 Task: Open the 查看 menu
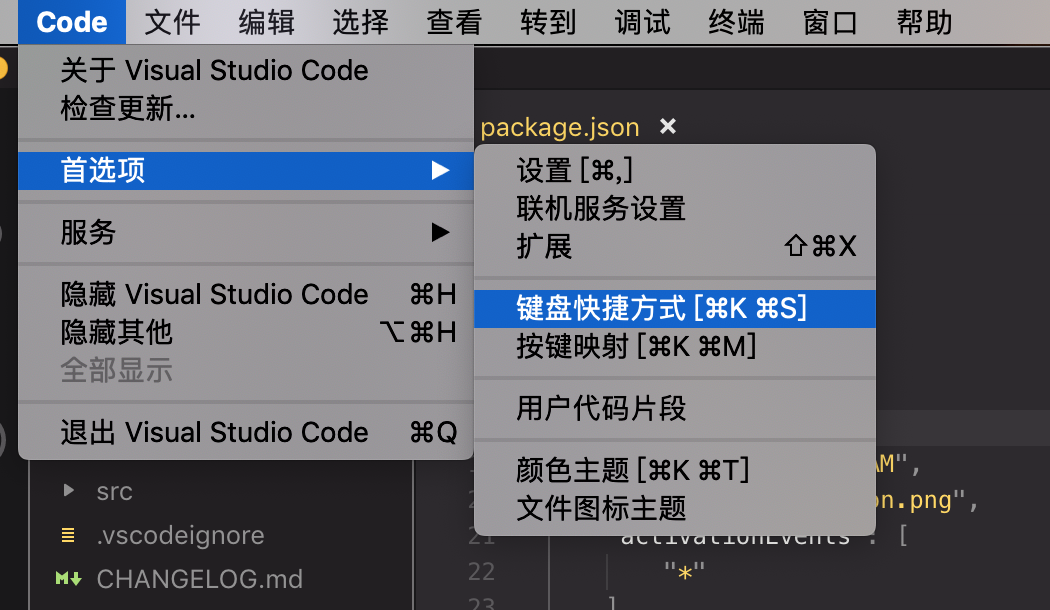point(454,22)
